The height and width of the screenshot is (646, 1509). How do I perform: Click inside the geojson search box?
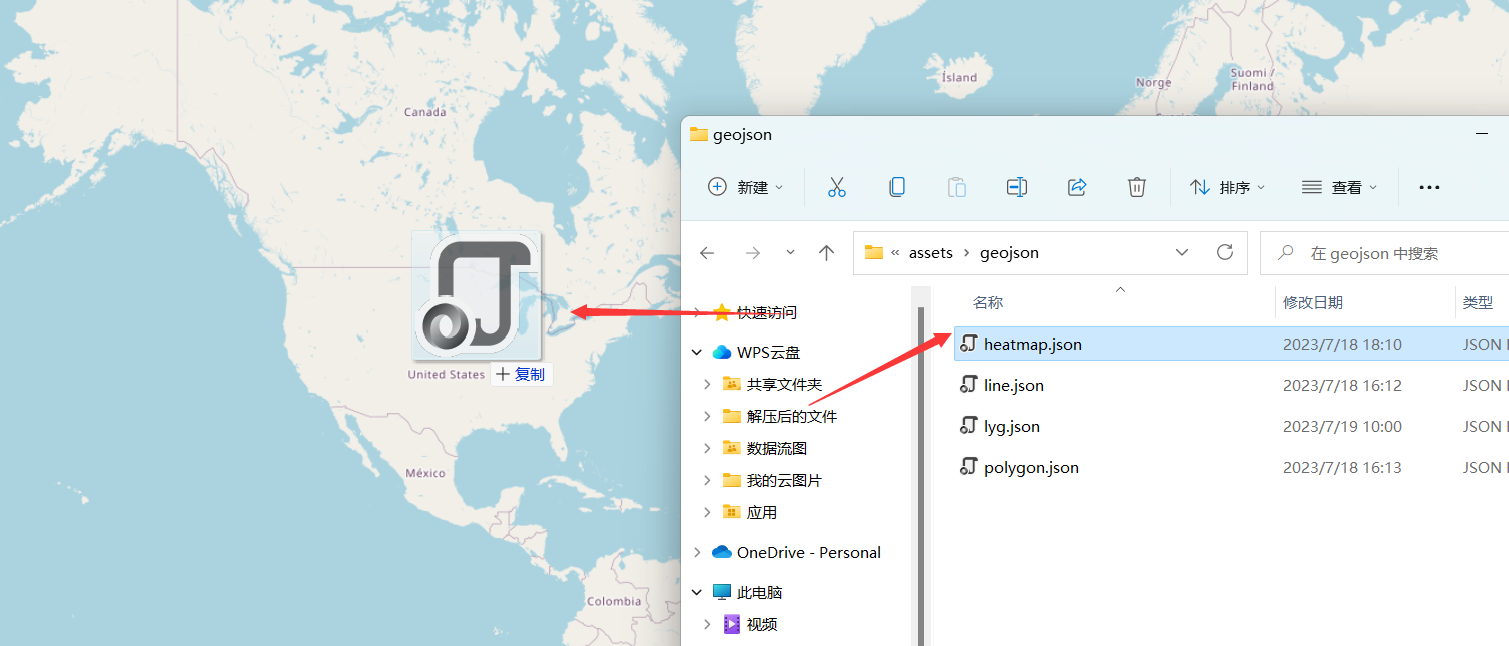(x=1380, y=252)
